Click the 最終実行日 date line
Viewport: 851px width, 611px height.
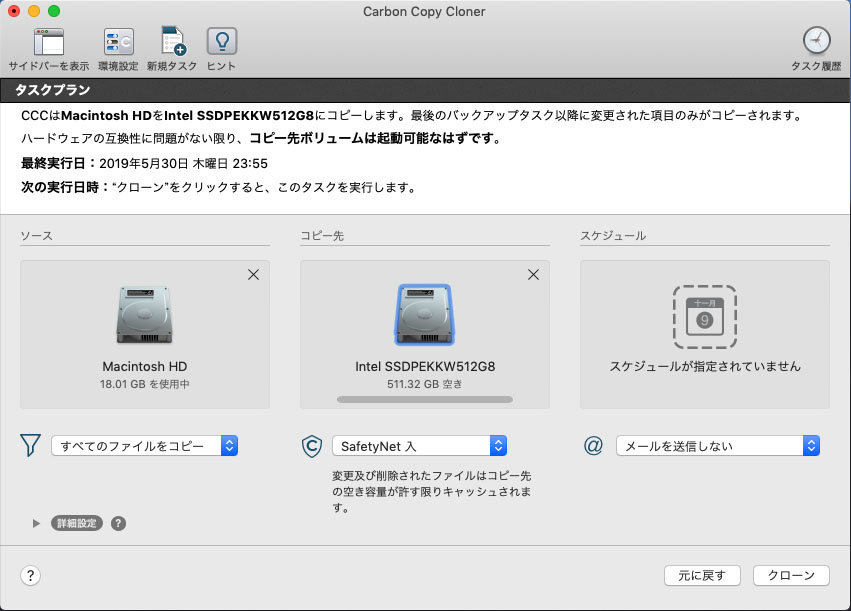pos(144,163)
